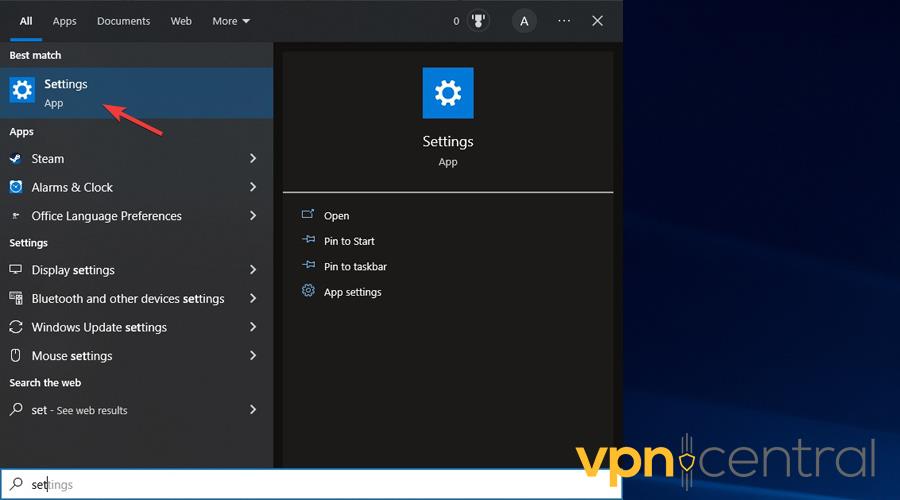Image resolution: width=900 pixels, height=500 pixels.
Task: Expand the Windows Update settings chevron
Action: pos(253,327)
